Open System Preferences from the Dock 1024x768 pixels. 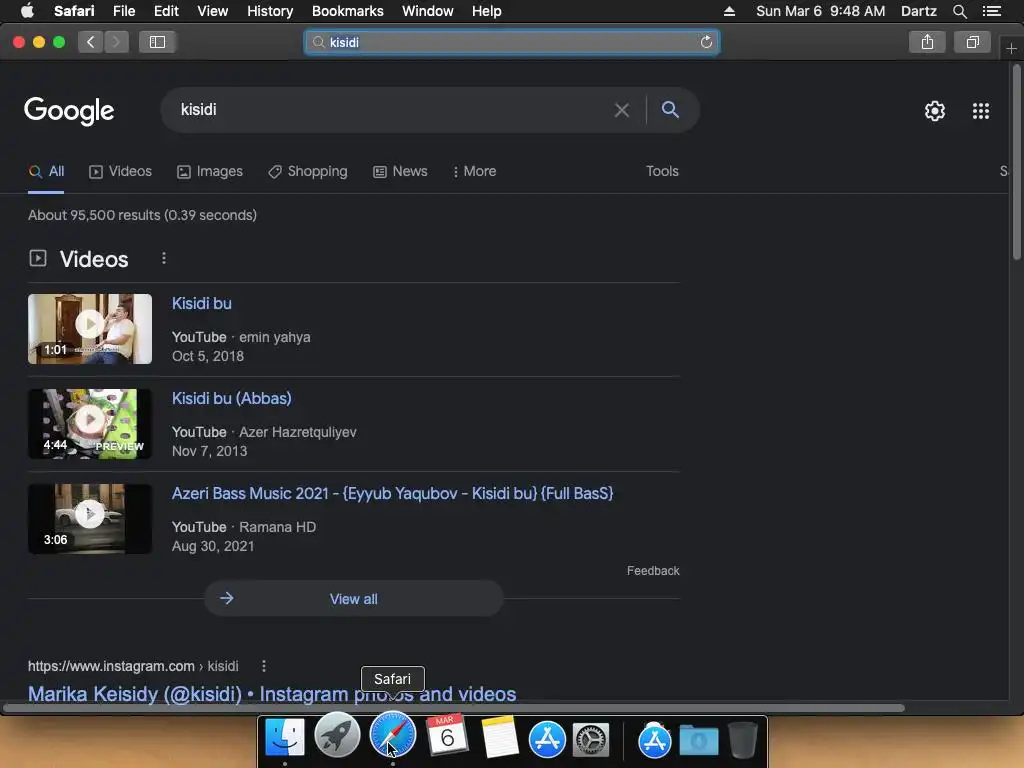click(x=590, y=741)
